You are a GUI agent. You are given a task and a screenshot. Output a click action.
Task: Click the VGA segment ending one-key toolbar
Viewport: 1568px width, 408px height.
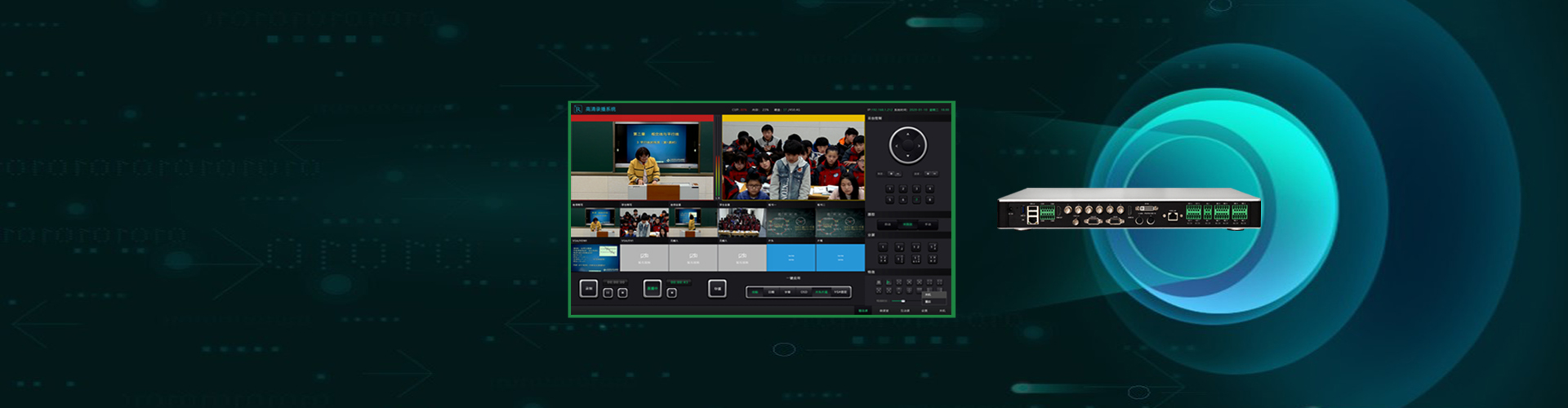[840, 292]
